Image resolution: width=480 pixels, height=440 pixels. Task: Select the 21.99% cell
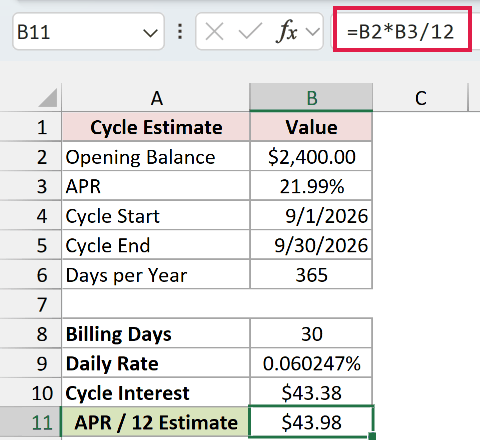[x=311, y=186]
